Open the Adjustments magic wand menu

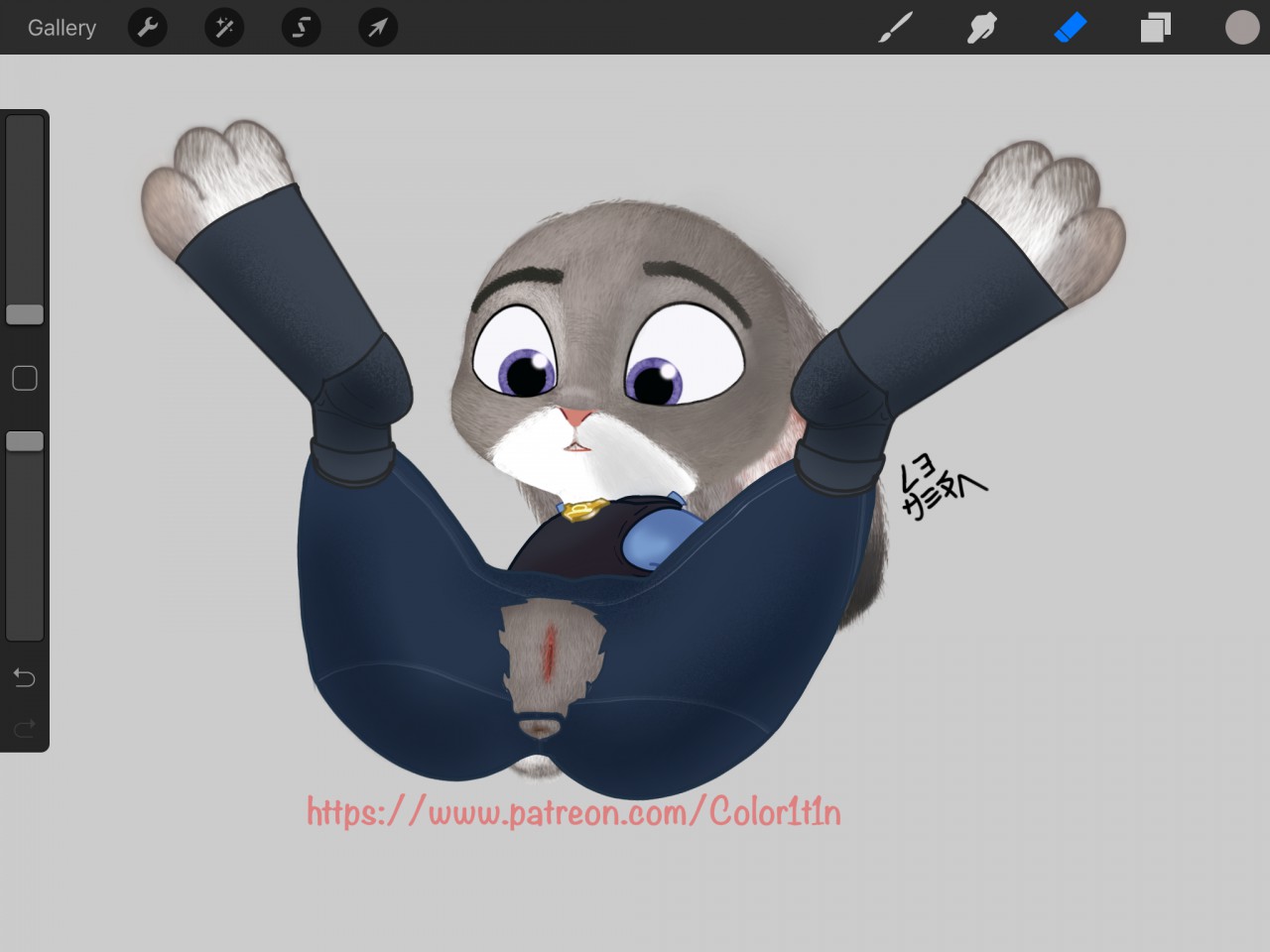click(224, 28)
